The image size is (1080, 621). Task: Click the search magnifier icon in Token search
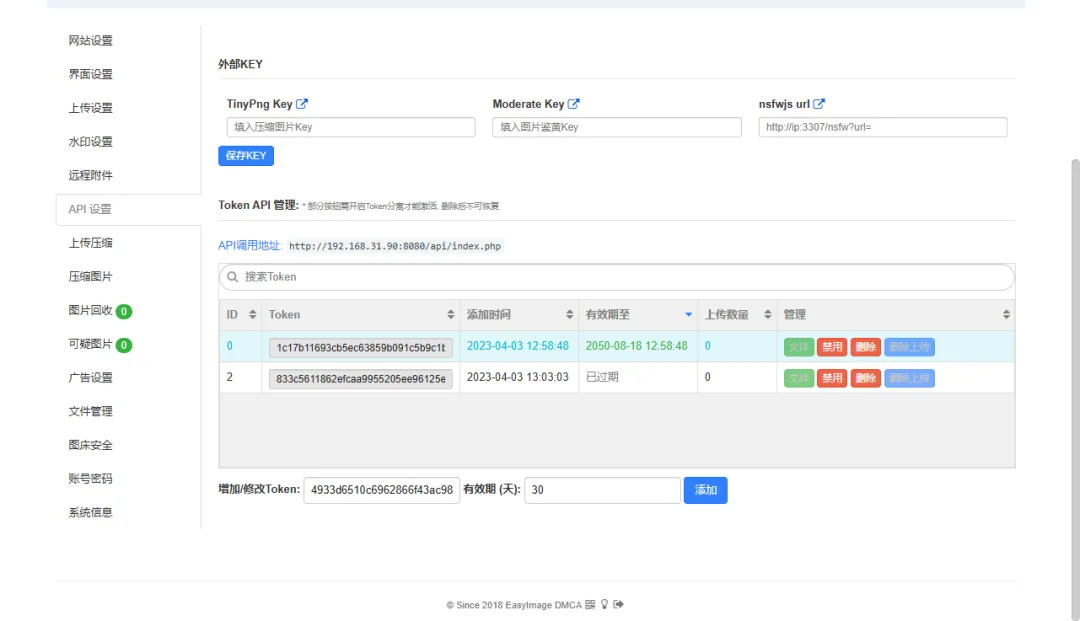click(x=233, y=277)
